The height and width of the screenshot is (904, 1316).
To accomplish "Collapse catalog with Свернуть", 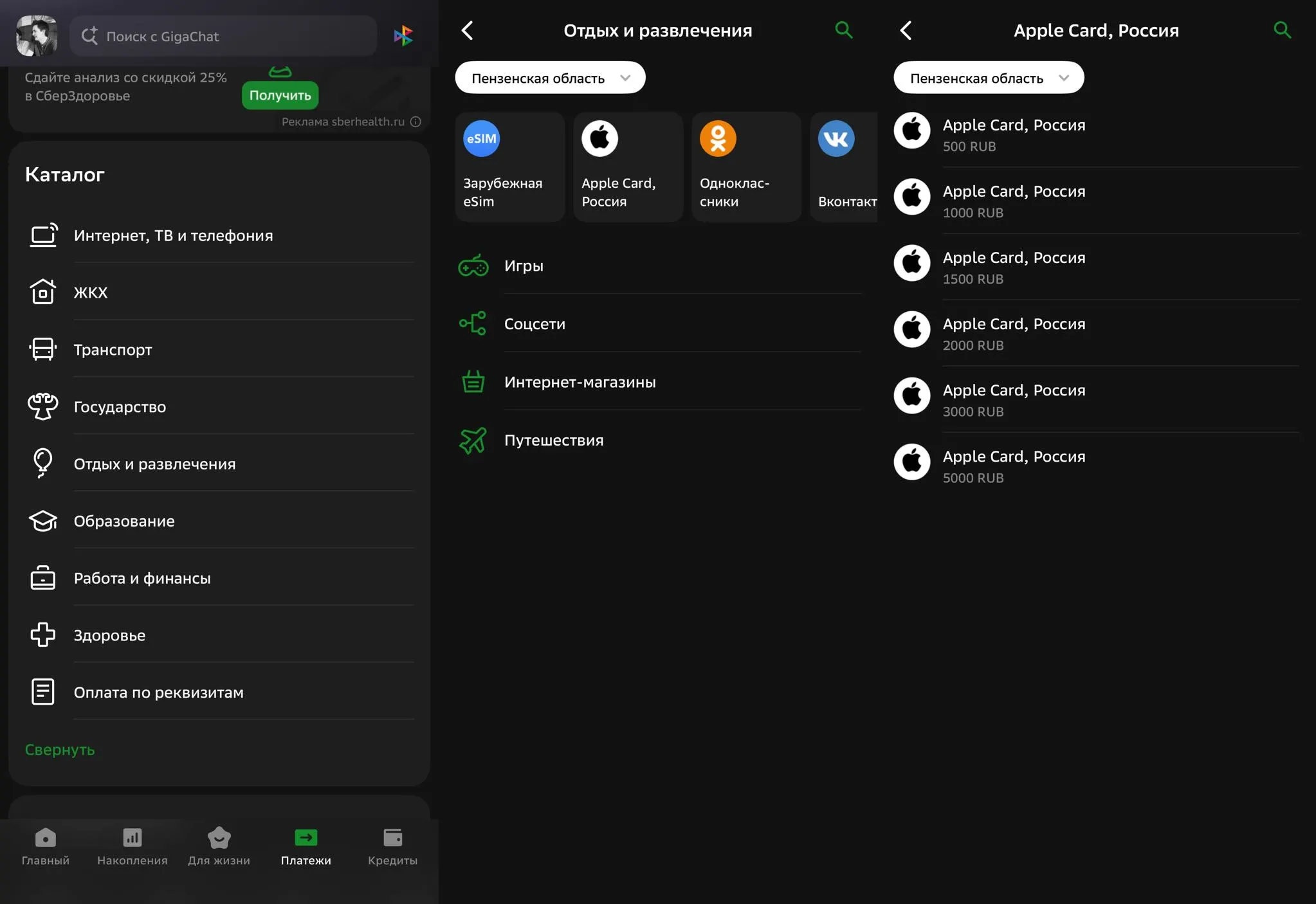I will [60, 750].
